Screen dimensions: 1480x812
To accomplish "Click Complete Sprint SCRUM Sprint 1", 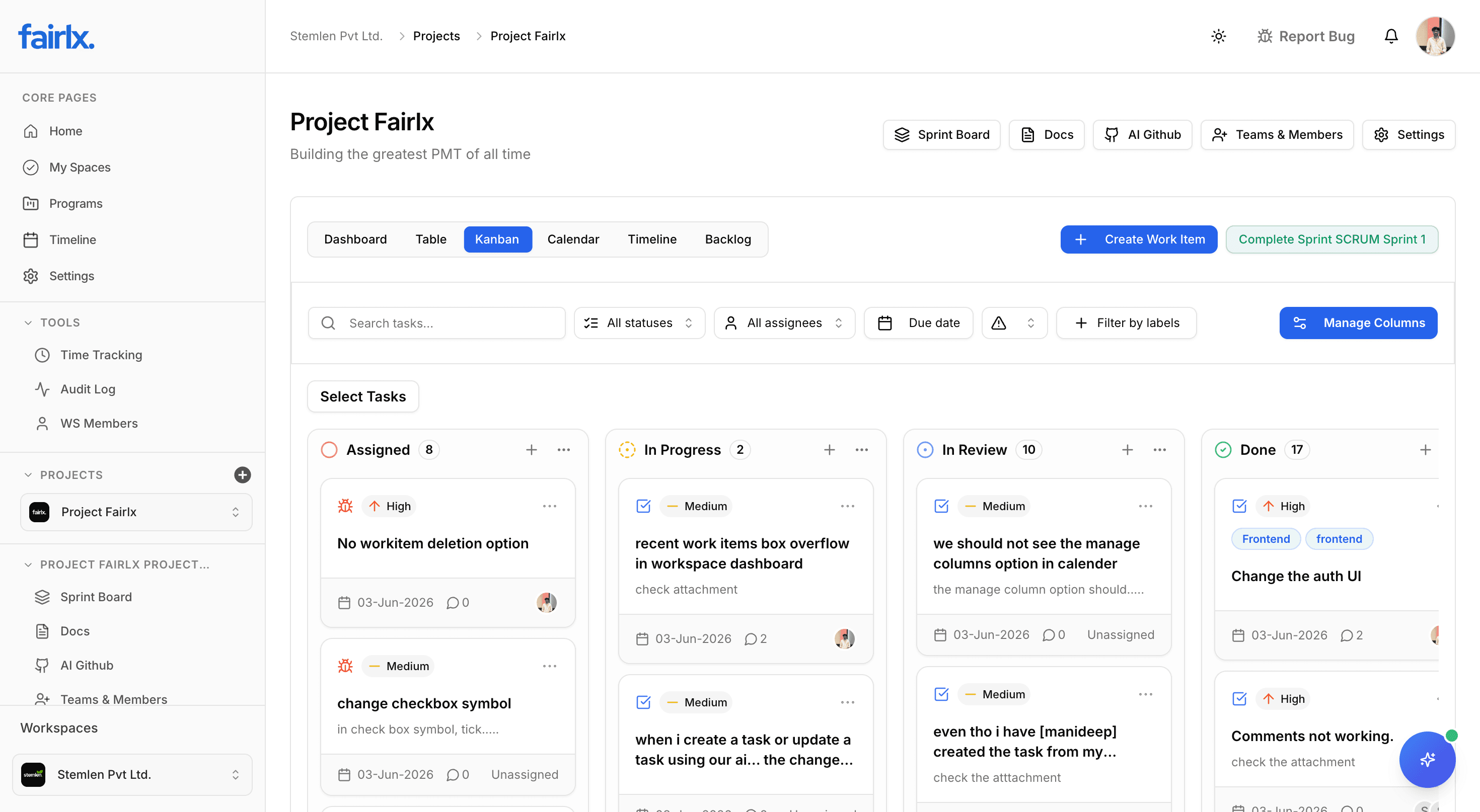I will pos(1332,239).
